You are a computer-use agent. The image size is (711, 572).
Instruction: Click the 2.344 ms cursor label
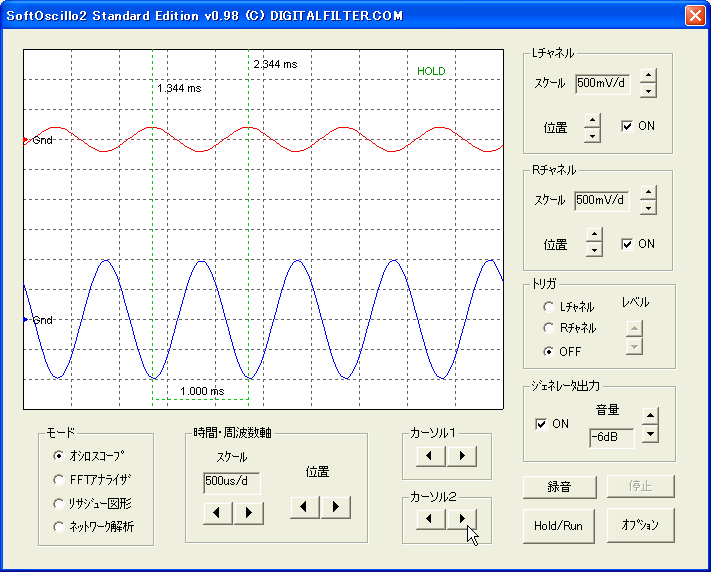coord(275,64)
